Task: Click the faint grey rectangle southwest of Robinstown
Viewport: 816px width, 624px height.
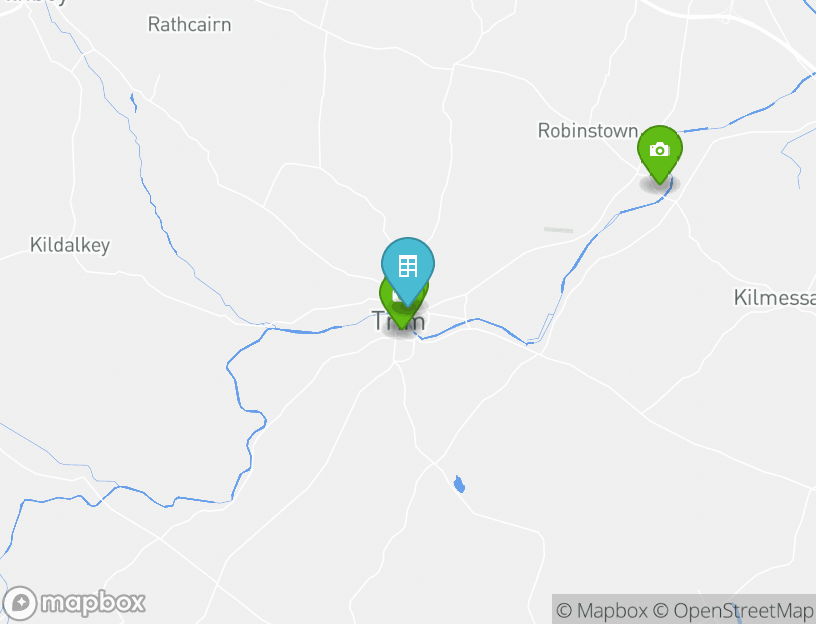Action: (x=558, y=230)
